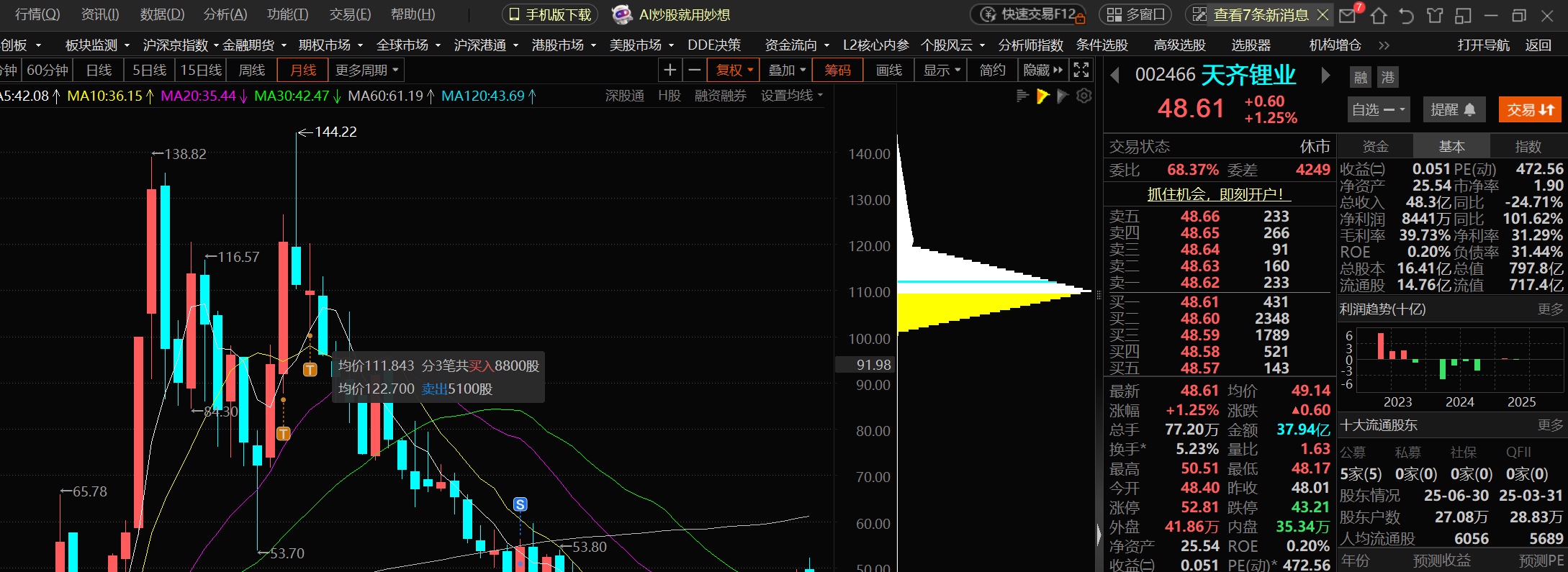The height and width of the screenshot is (572, 1568).
Task: Click 更多 next to 十大流通股东
Action: point(1550,425)
